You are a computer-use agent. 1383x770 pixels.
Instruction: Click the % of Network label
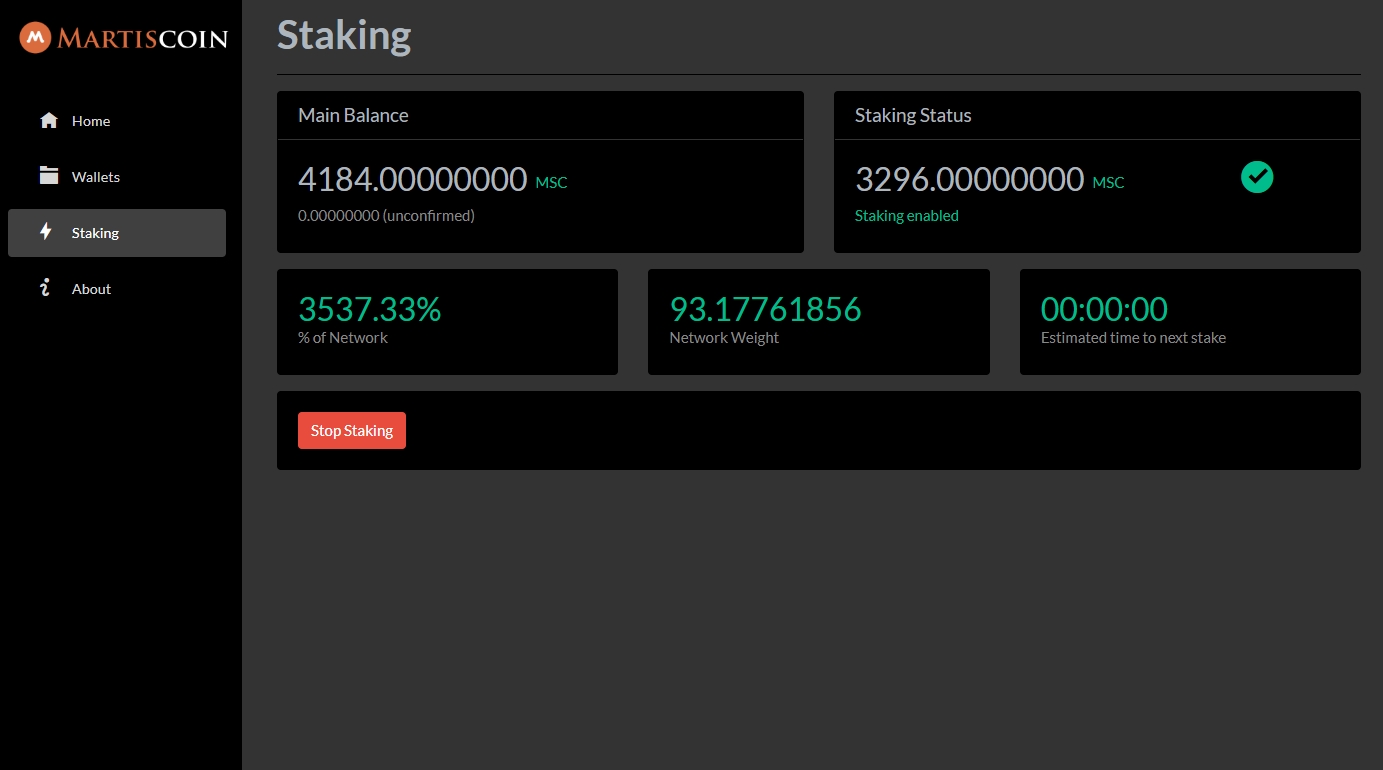tap(343, 338)
